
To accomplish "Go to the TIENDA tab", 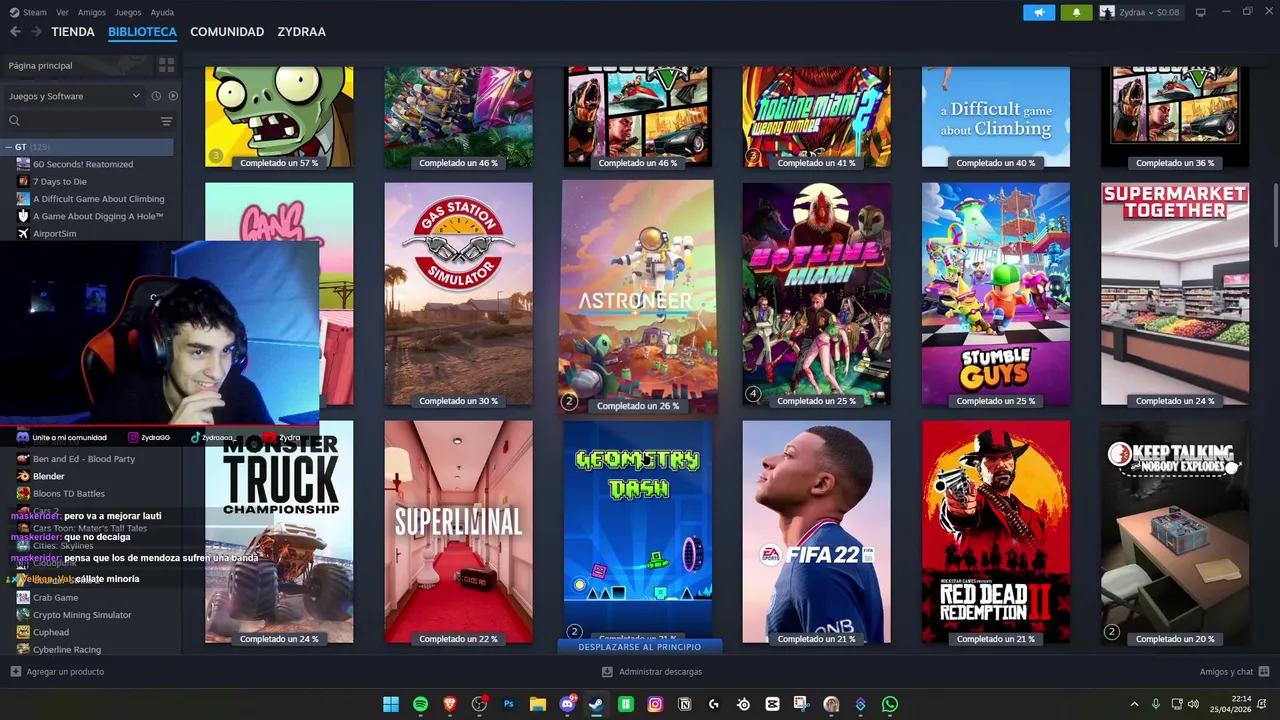I will pos(73,32).
